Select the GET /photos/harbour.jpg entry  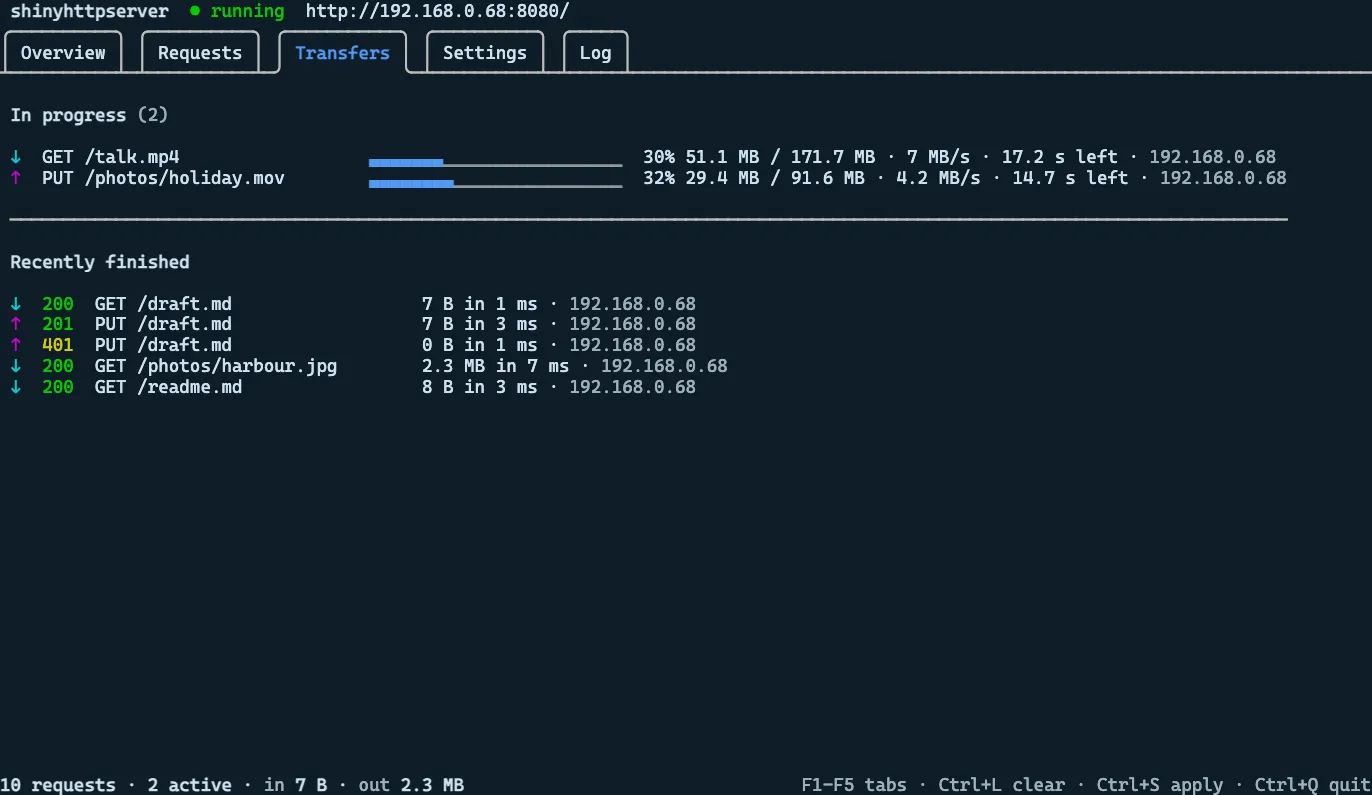[216, 366]
